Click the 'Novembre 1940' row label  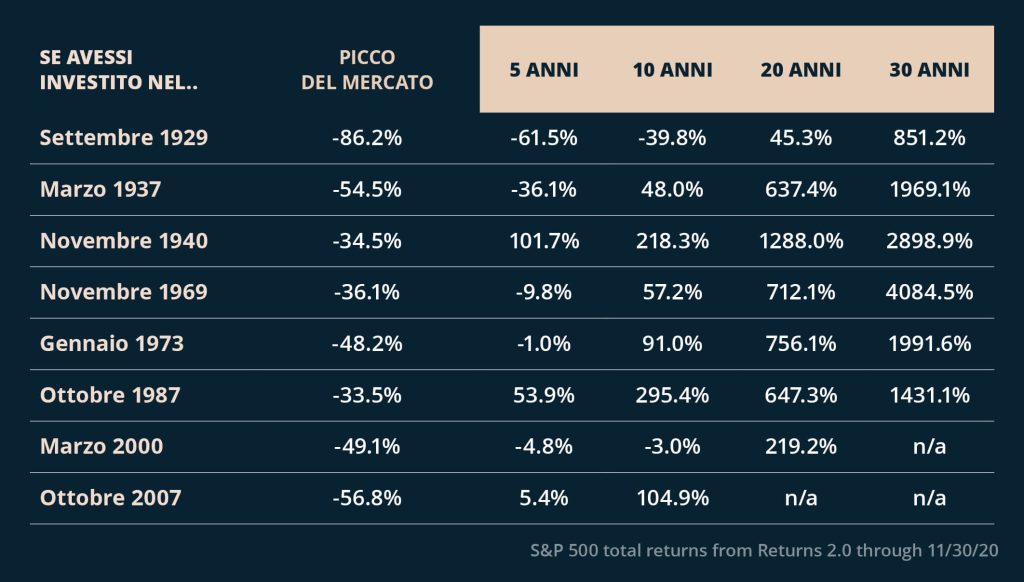coord(124,240)
